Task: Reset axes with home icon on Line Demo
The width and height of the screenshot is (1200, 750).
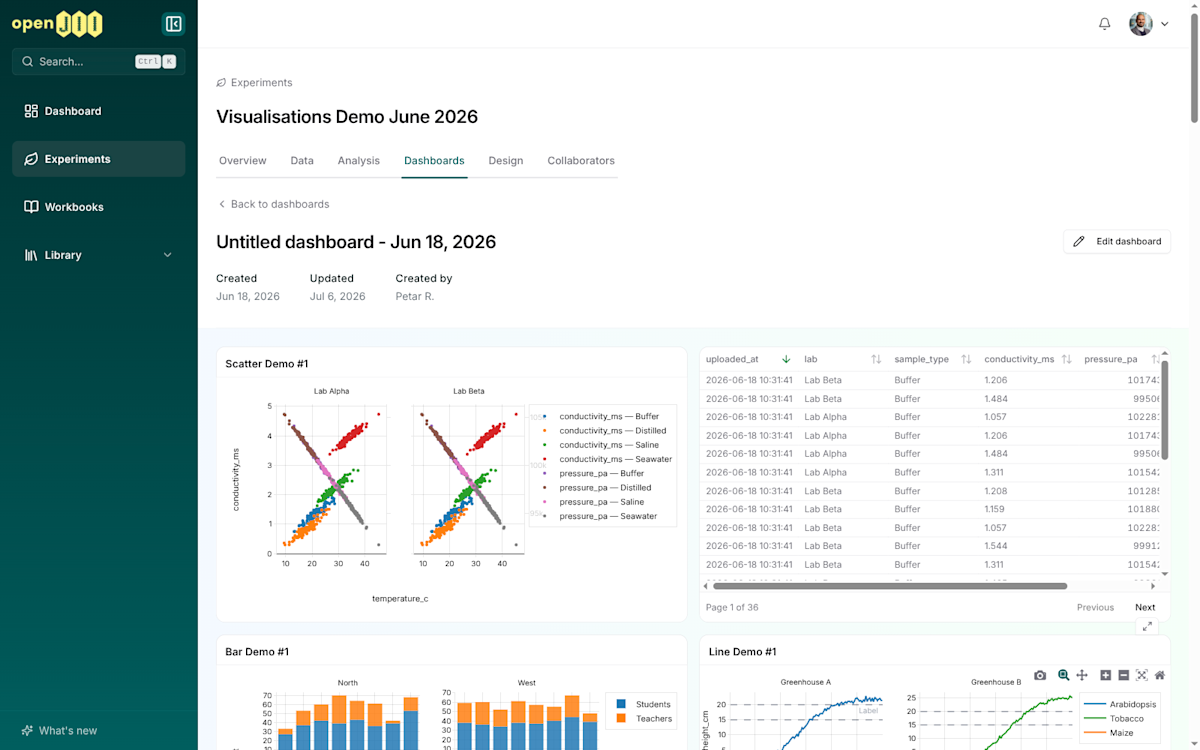Action: (x=1160, y=676)
